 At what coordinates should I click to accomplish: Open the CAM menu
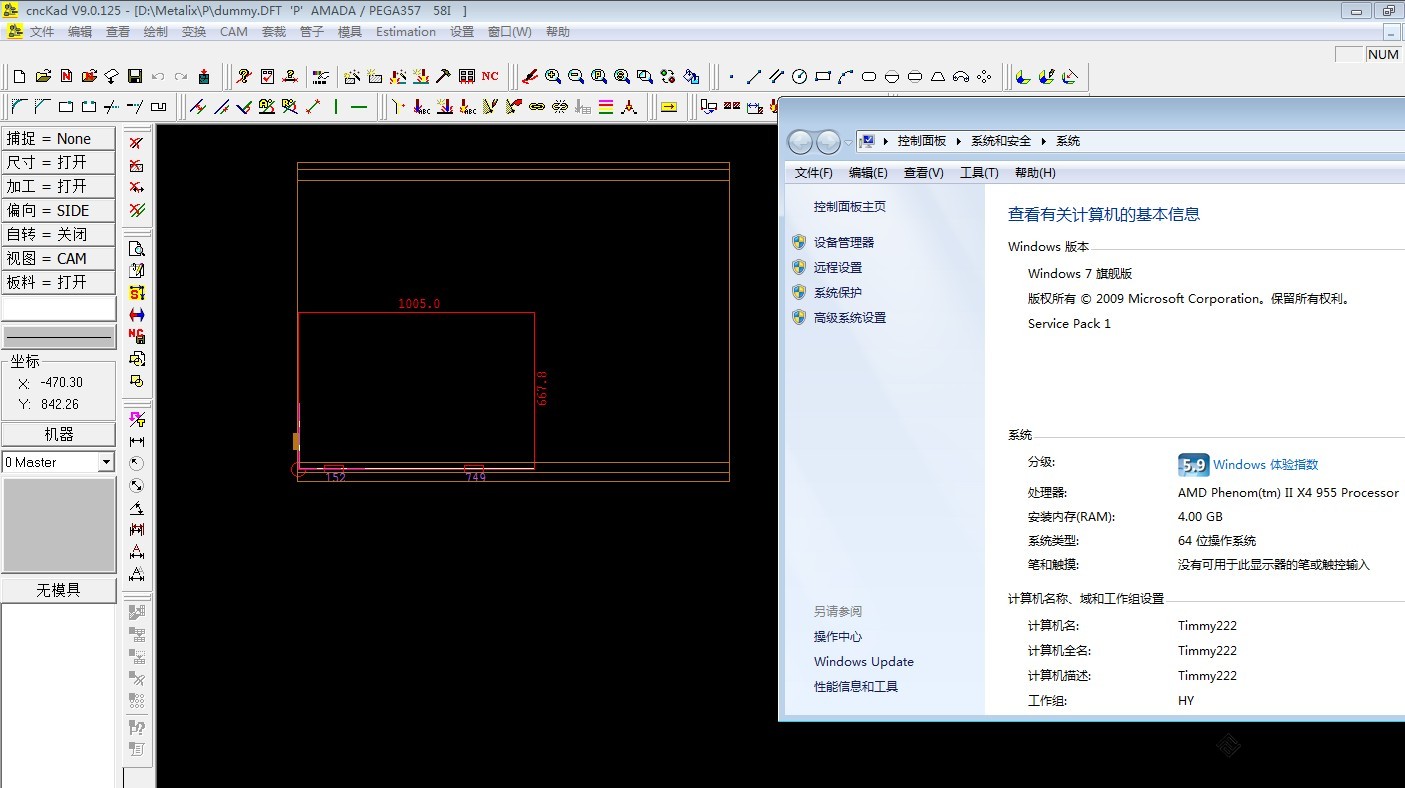pos(234,32)
